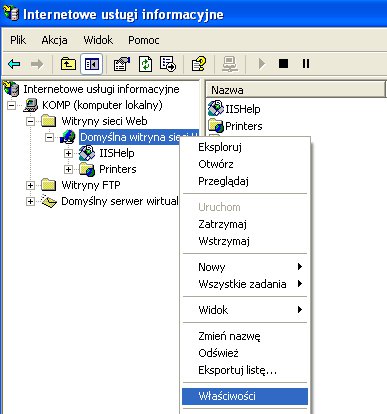Viewport: 387px width, 414px height.
Task: Collapse the Witryny sieci Web node
Action: click(x=30, y=121)
